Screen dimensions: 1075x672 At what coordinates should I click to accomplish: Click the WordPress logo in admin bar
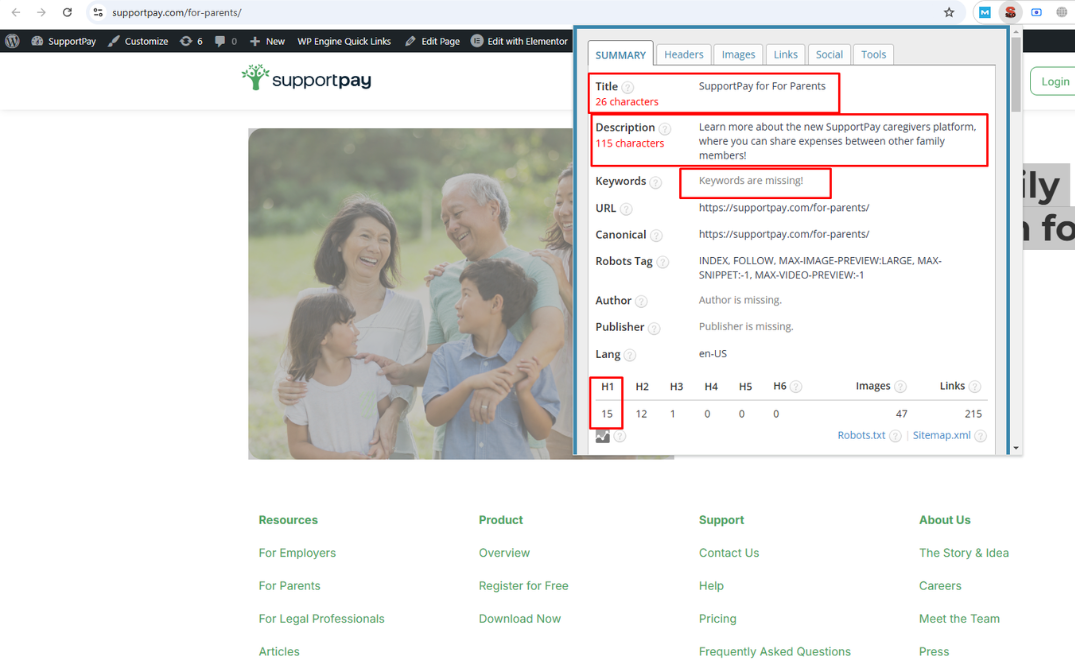point(12,41)
